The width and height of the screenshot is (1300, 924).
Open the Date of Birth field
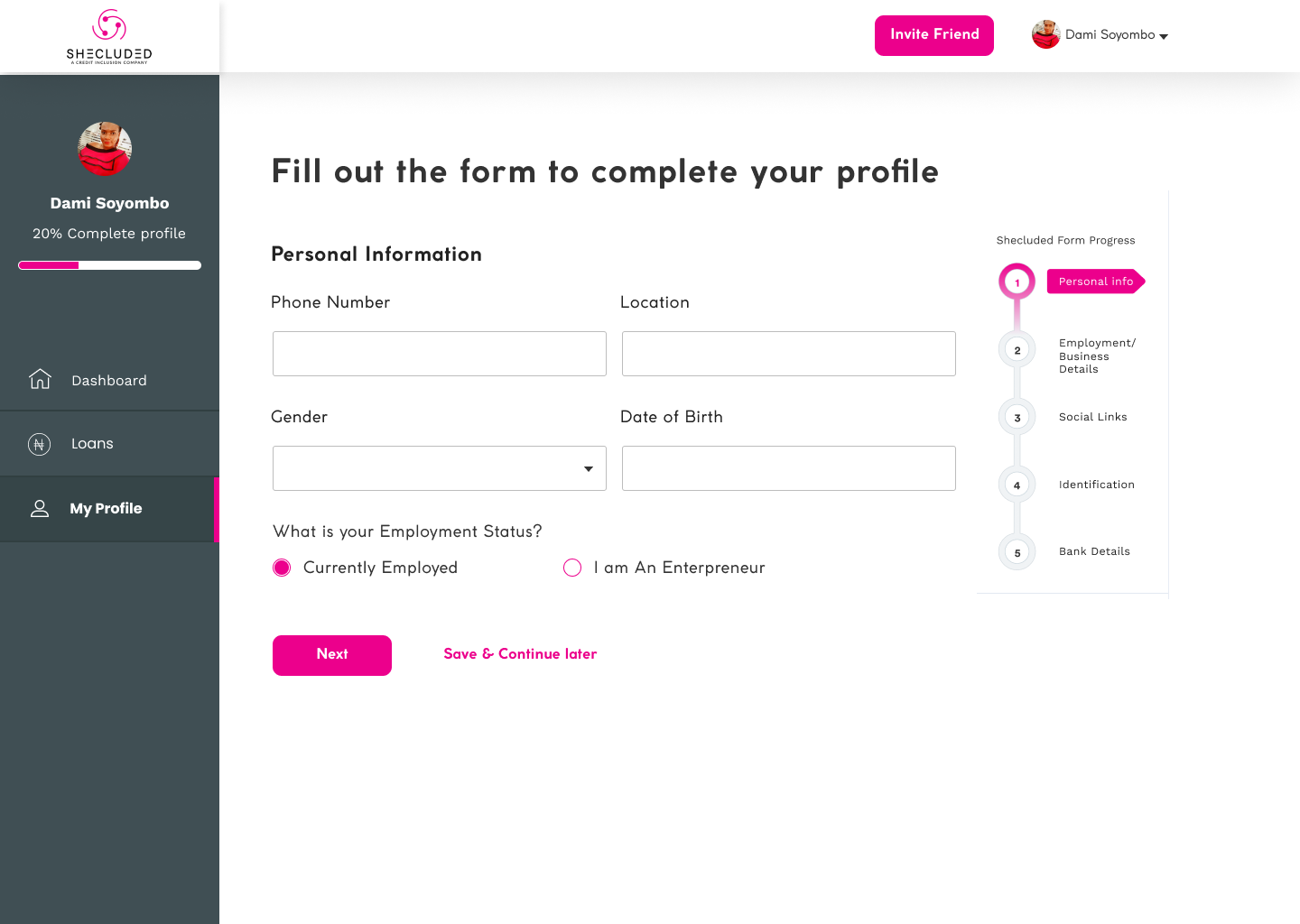click(x=789, y=468)
